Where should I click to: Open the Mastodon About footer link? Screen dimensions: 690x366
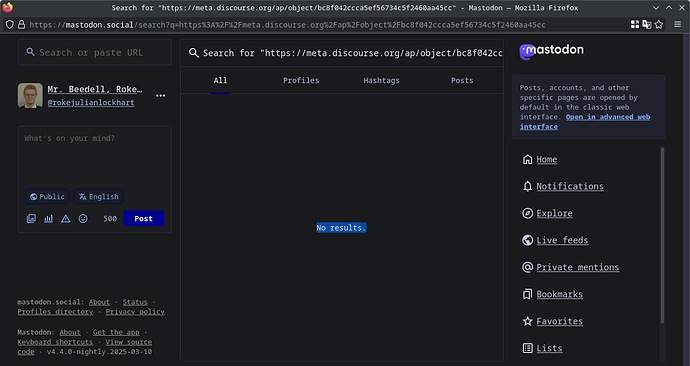(x=70, y=333)
